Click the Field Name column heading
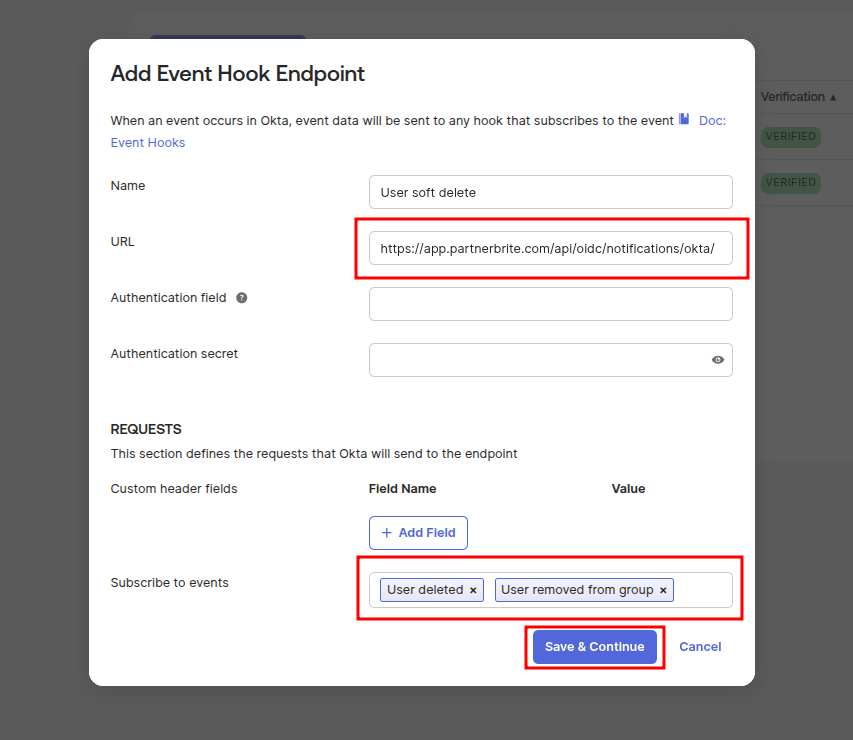853x740 pixels. click(x=403, y=489)
